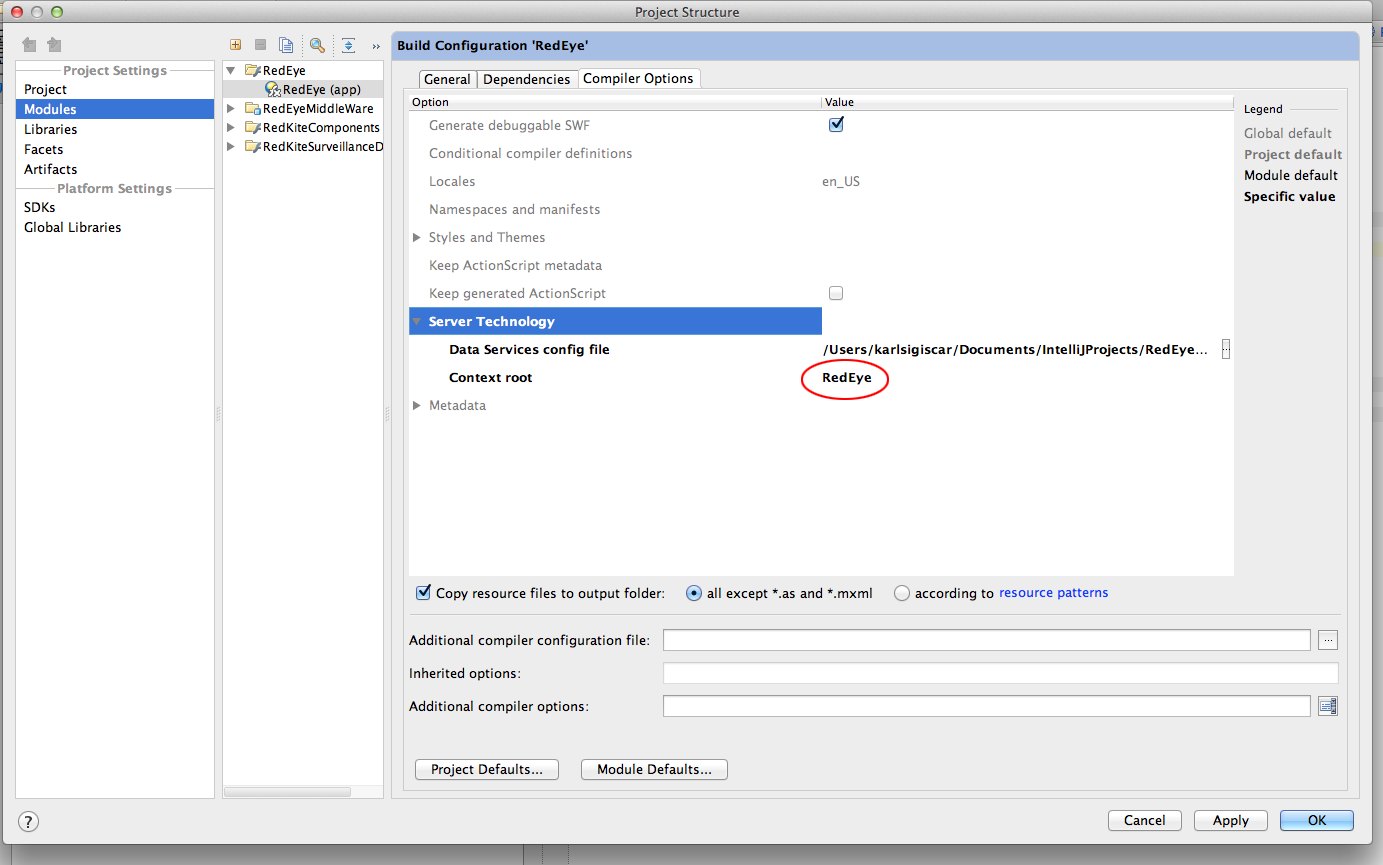The image size is (1383, 865).
Task: Enable Keep generated ActionScript
Action: (836, 293)
